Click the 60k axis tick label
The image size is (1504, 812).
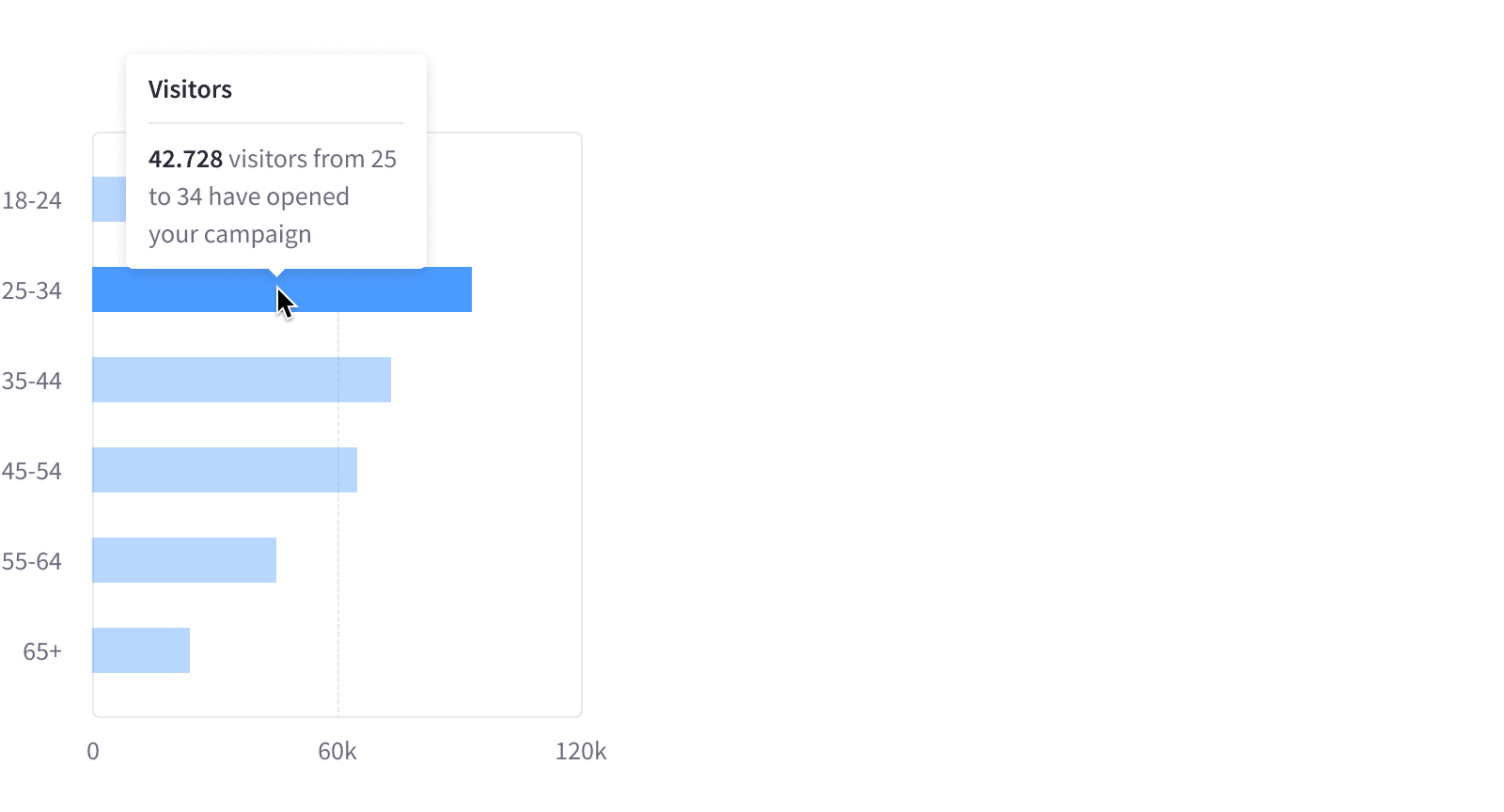tap(337, 751)
